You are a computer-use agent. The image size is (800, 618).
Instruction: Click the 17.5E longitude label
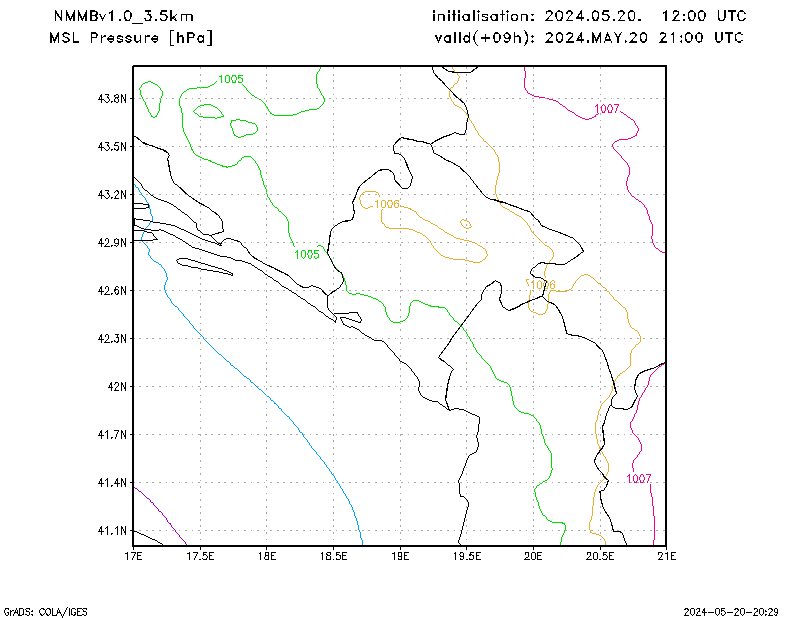point(200,556)
